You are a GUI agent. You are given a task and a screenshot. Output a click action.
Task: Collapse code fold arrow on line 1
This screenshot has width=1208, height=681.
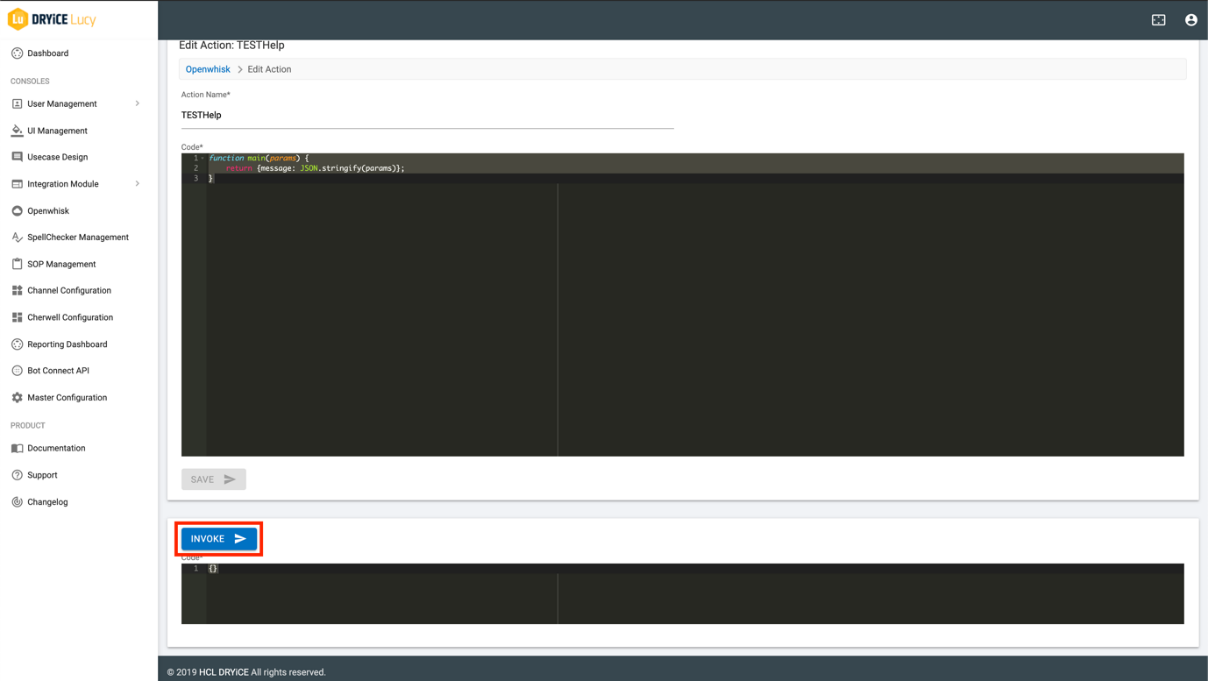203,158
